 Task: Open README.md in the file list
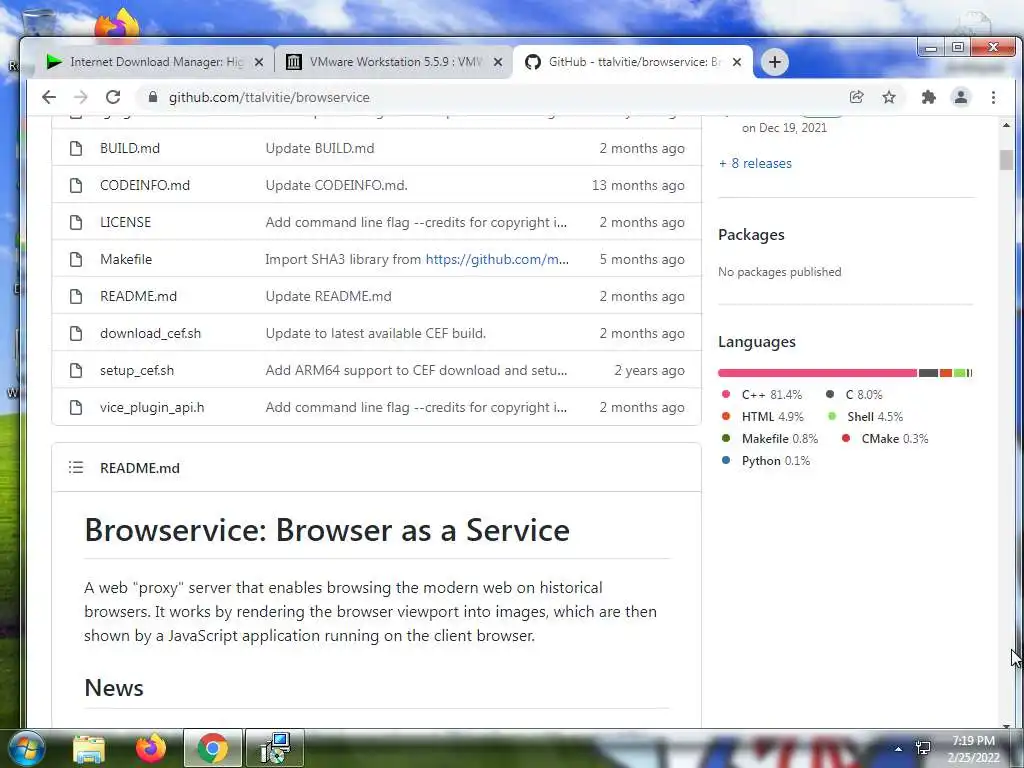tap(138, 296)
